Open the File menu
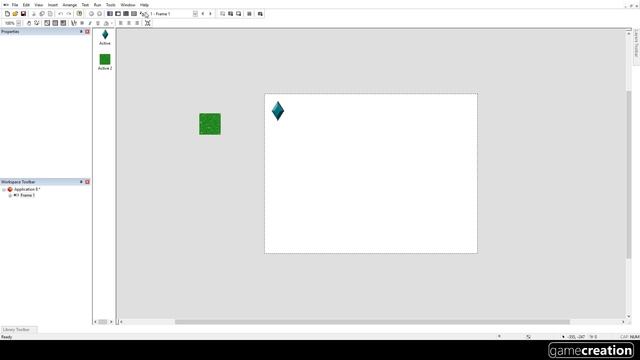 click(x=15, y=5)
